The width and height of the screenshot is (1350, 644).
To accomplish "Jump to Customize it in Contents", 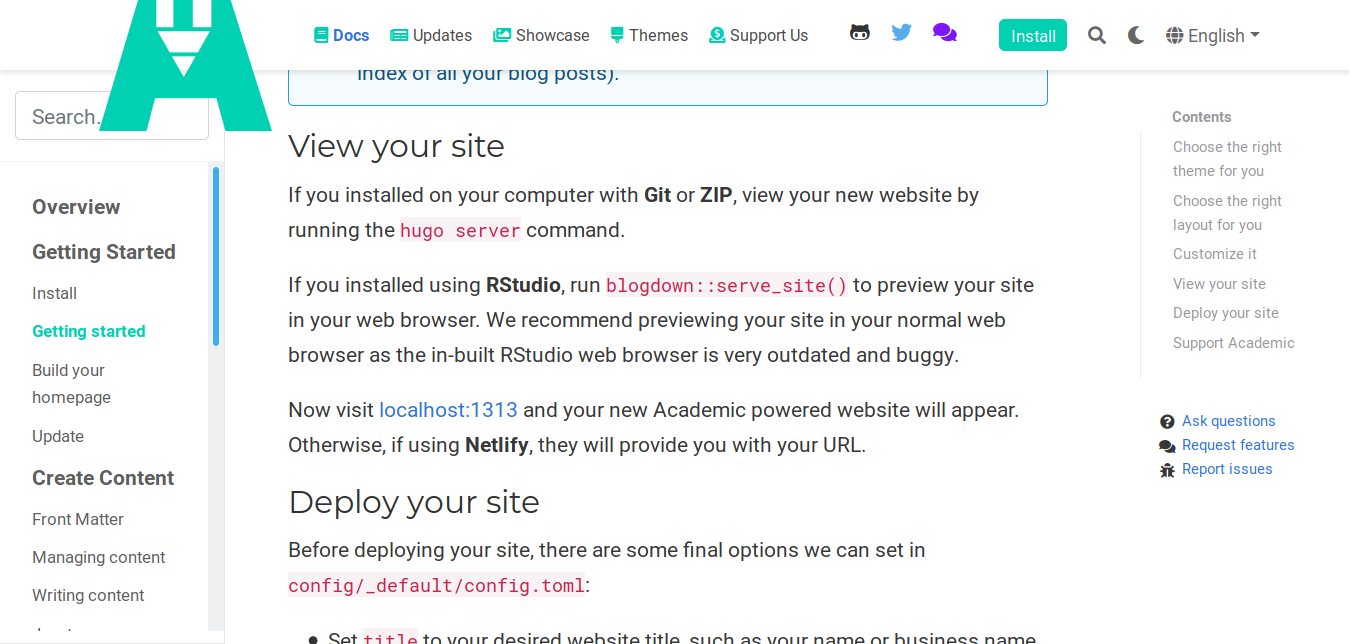I will 1215,254.
